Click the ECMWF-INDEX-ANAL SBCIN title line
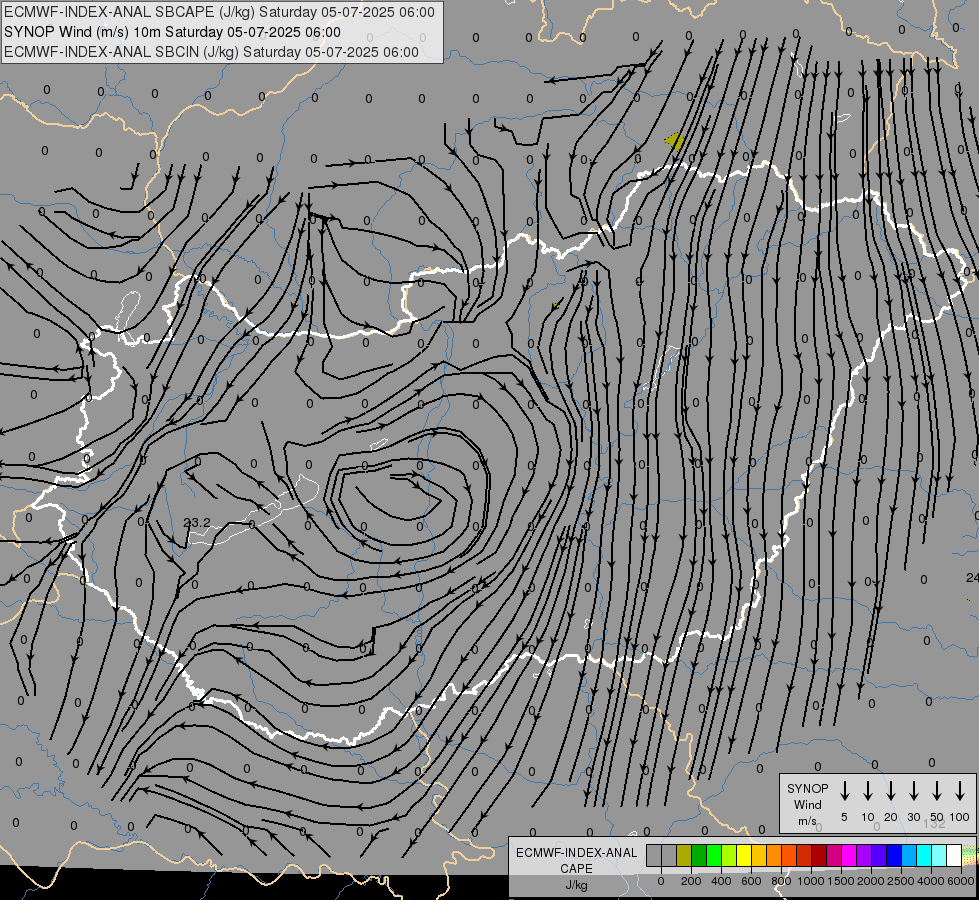Image resolution: width=979 pixels, height=900 pixels. tap(211, 52)
